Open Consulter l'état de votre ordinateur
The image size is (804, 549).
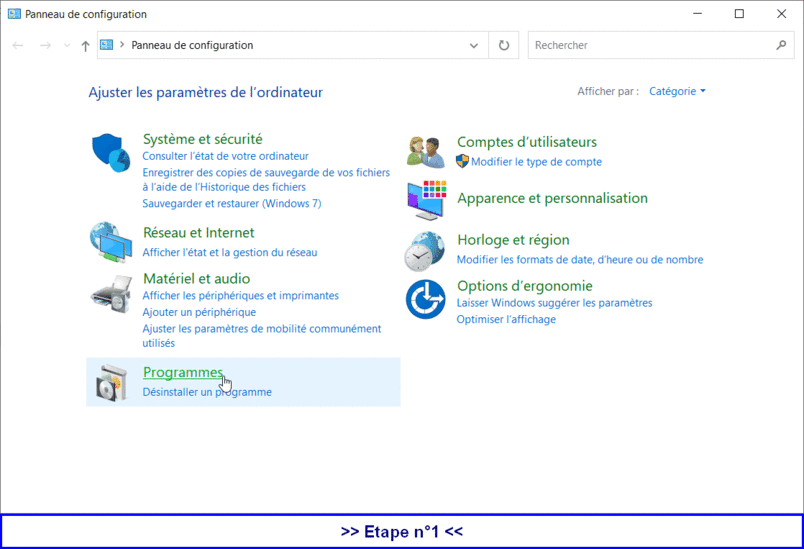point(226,156)
